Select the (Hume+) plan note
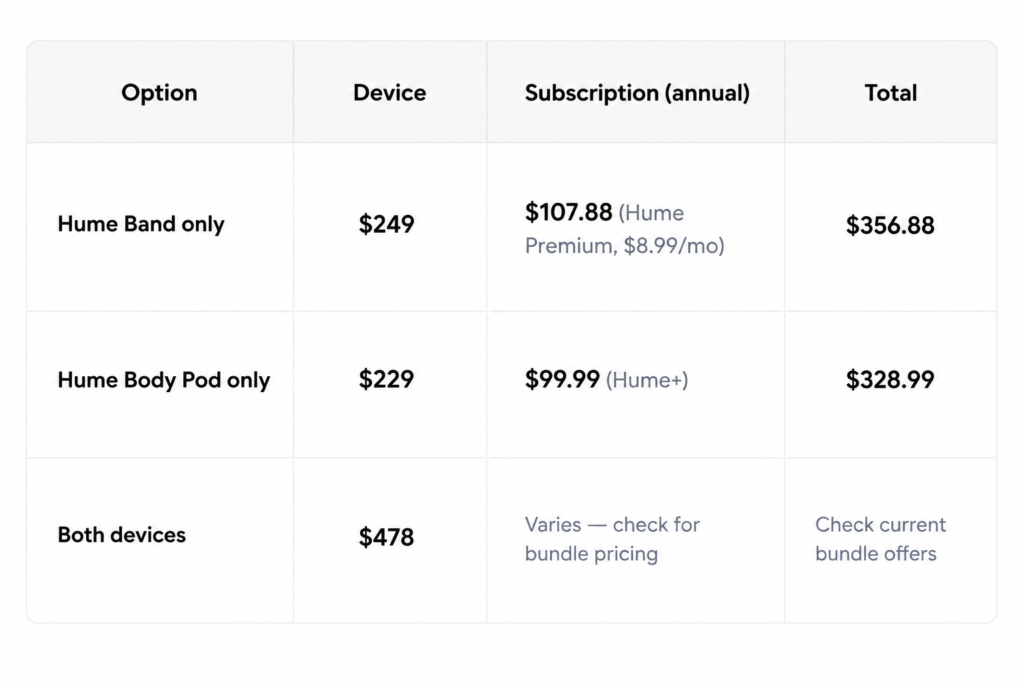The height and width of the screenshot is (683, 1024). [647, 380]
